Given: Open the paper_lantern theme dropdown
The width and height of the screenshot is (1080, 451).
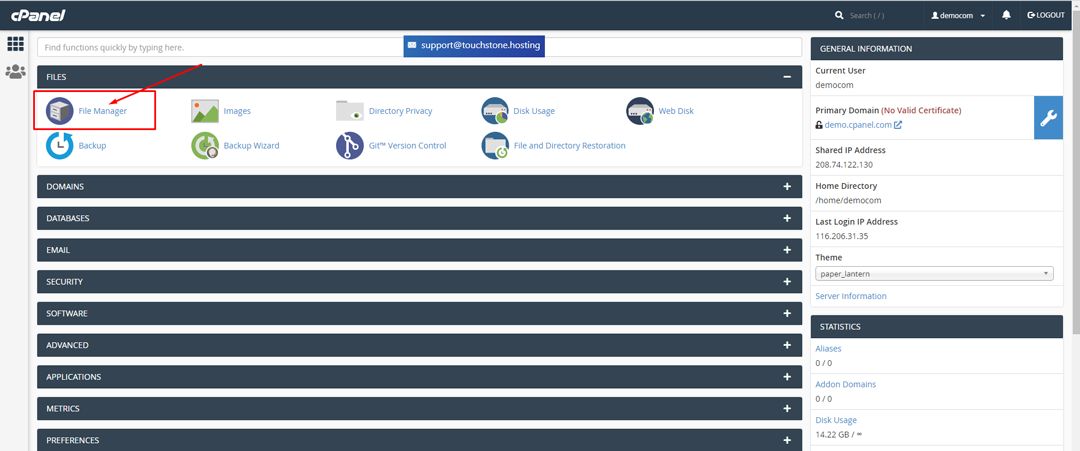Looking at the screenshot, I should coord(935,274).
